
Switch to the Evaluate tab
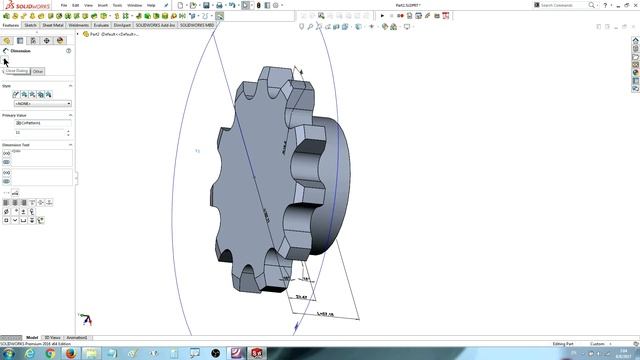pyautogui.click(x=101, y=25)
